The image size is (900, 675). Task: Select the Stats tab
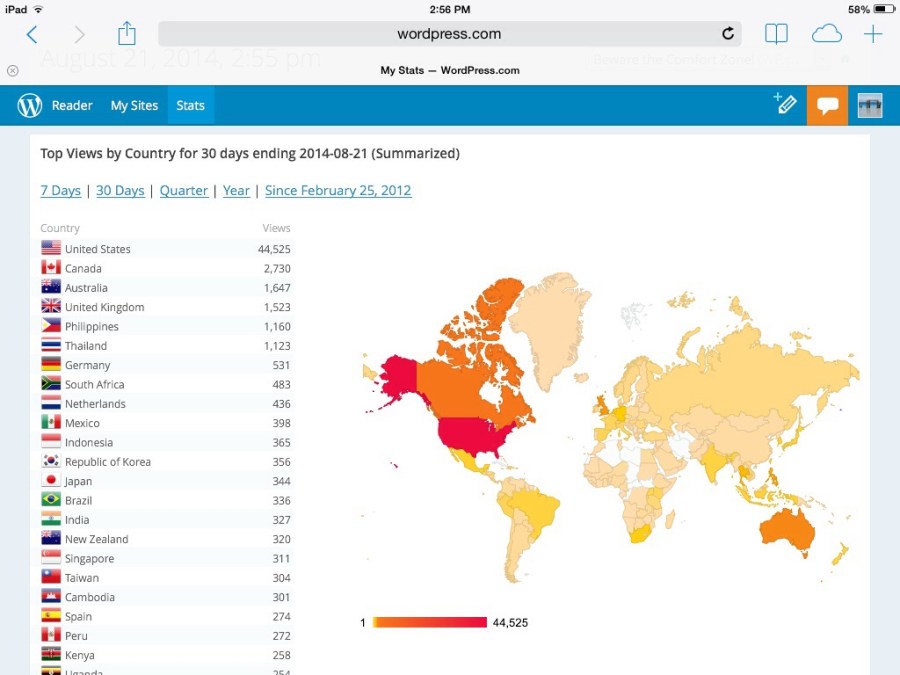click(x=190, y=105)
